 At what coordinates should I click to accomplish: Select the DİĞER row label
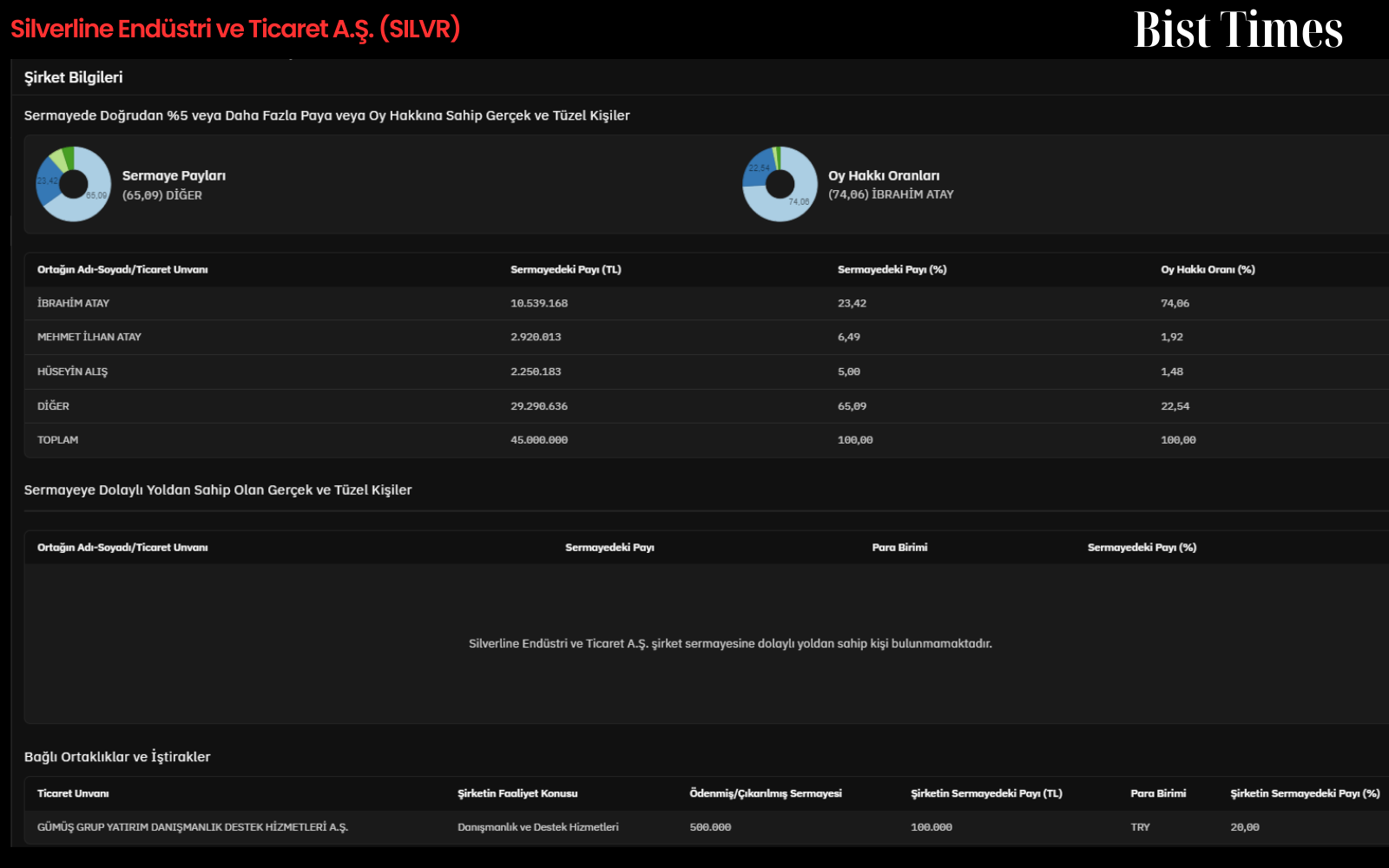point(53,406)
